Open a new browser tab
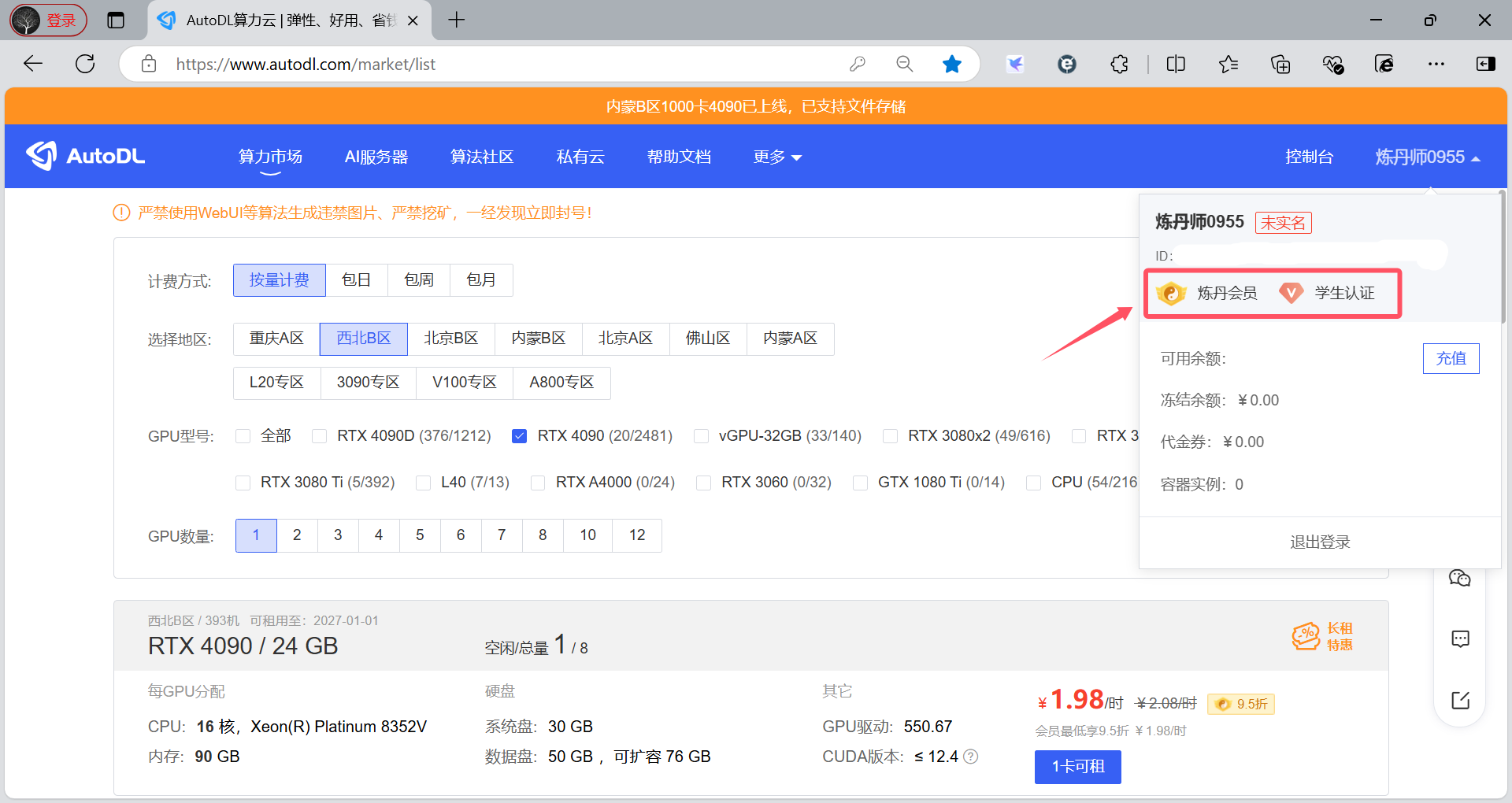The image size is (1512, 803). pyautogui.click(x=456, y=20)
